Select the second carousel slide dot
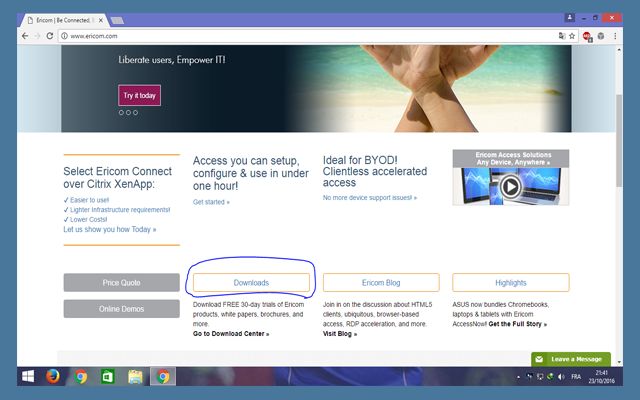 pyautogui.click(x=129, y=113)
